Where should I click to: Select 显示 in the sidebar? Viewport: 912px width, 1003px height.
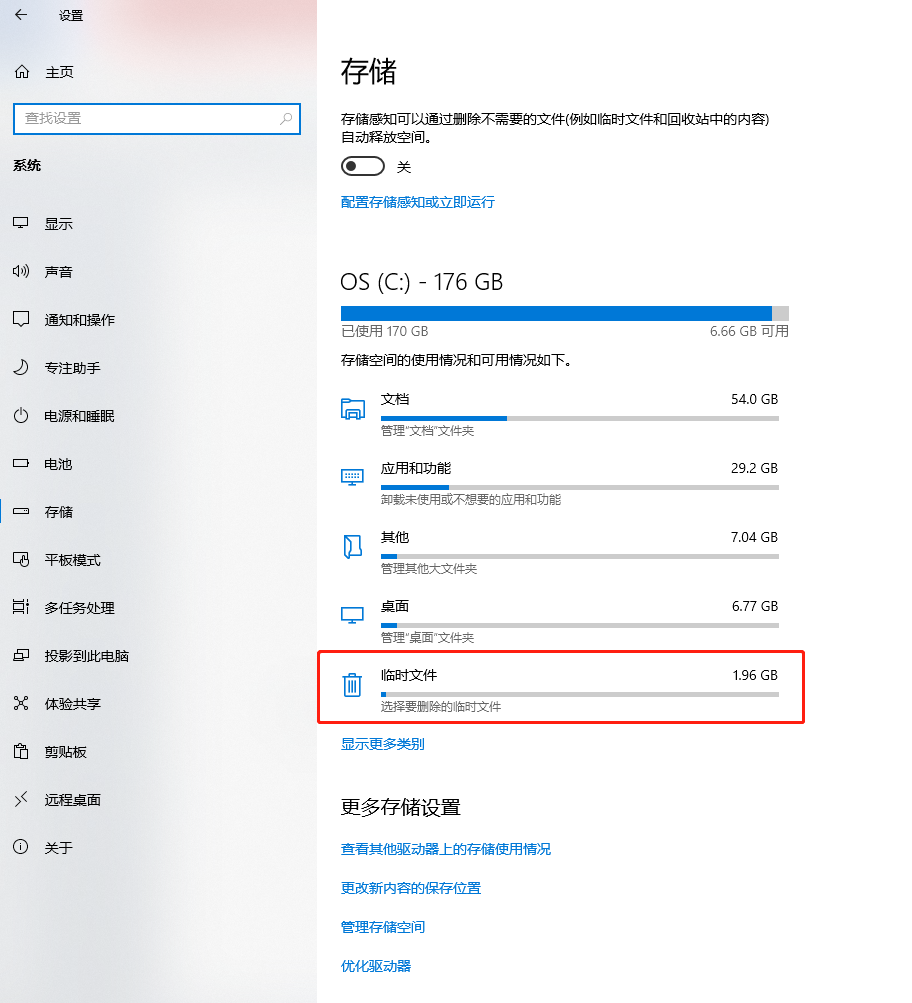[x=59, y=223]
